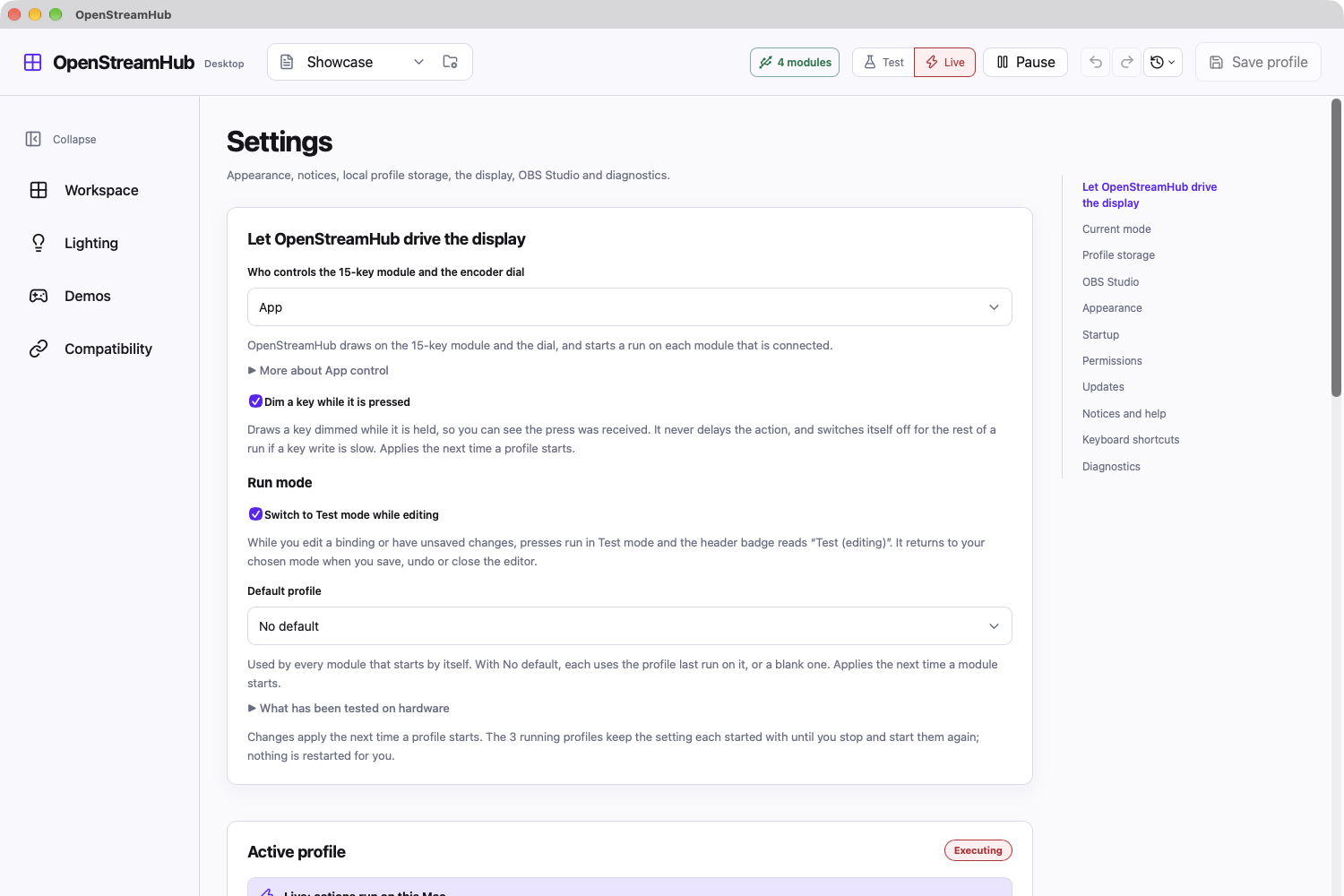Click the redo arrow icon
This screenshot has width=1344, height=896.
click(1127, 62)
